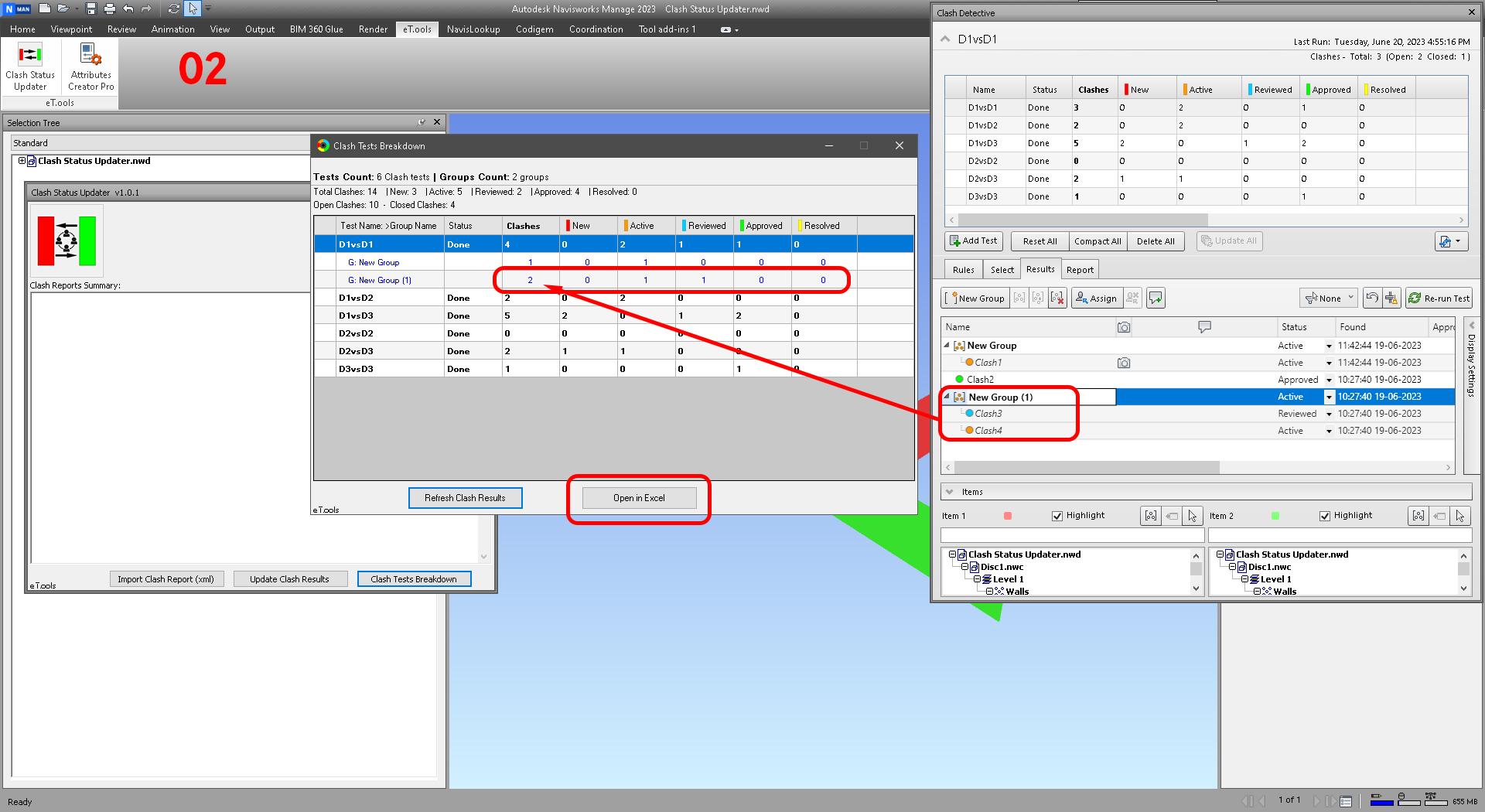Click the Open file icon in the quick access toolbar

point(63,9)
